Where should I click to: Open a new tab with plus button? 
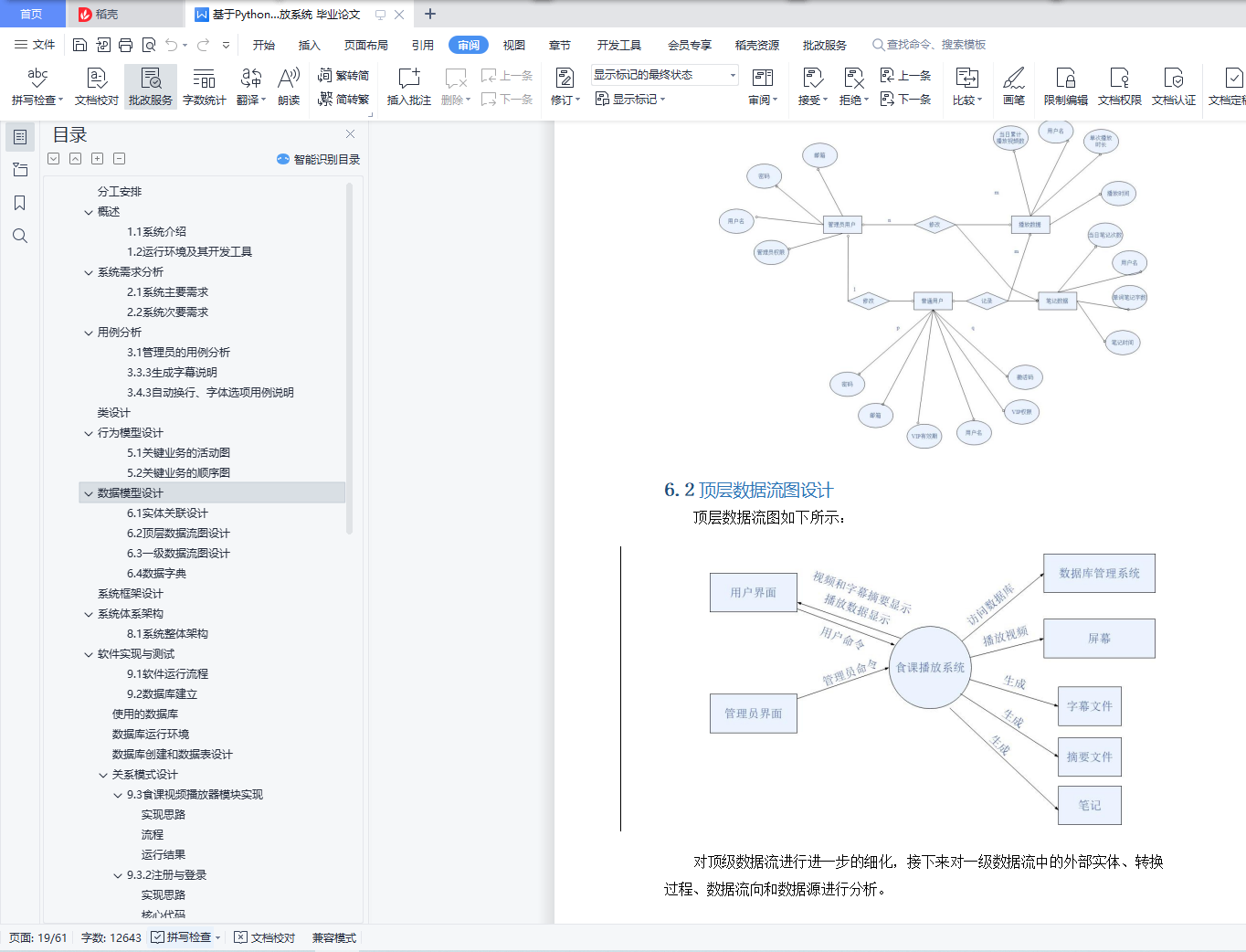coord(430,14)
